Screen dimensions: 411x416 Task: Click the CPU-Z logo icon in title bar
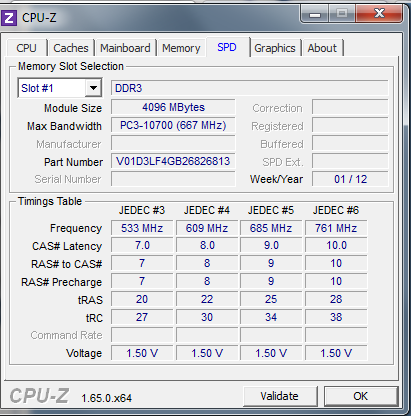(x=9, y=18)
